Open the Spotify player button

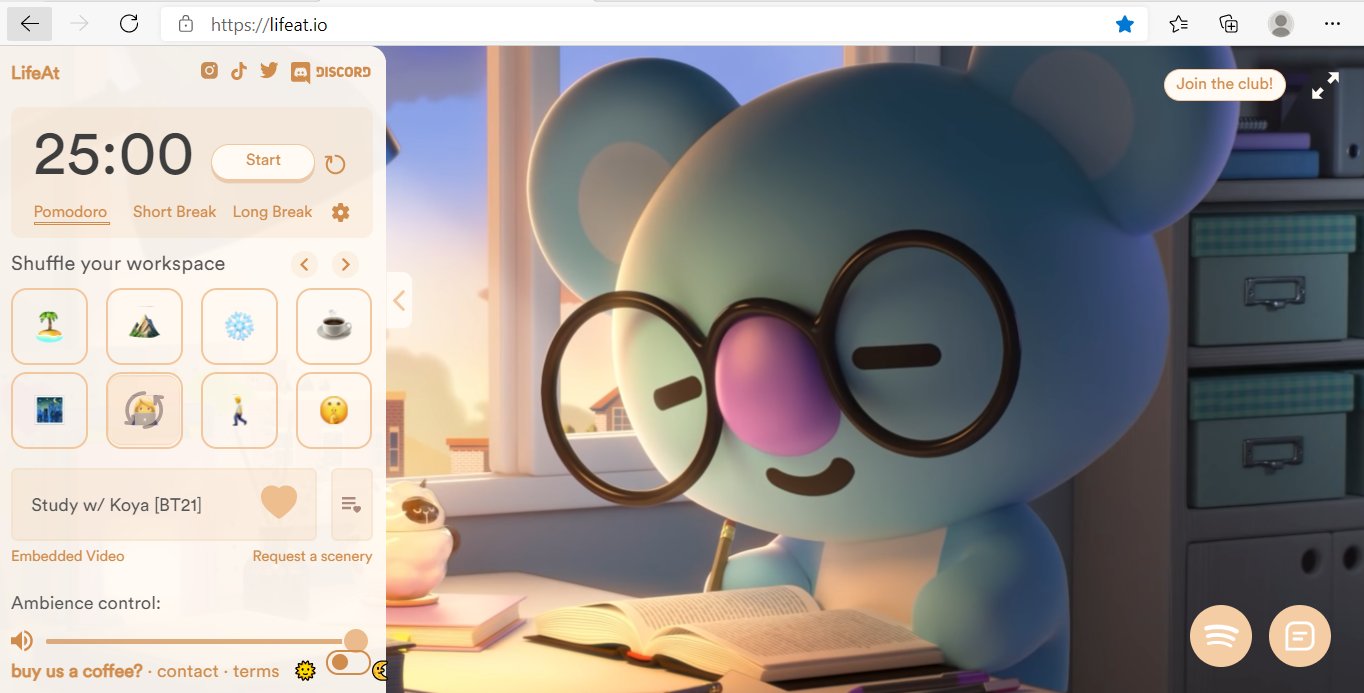coord(1222,637)
